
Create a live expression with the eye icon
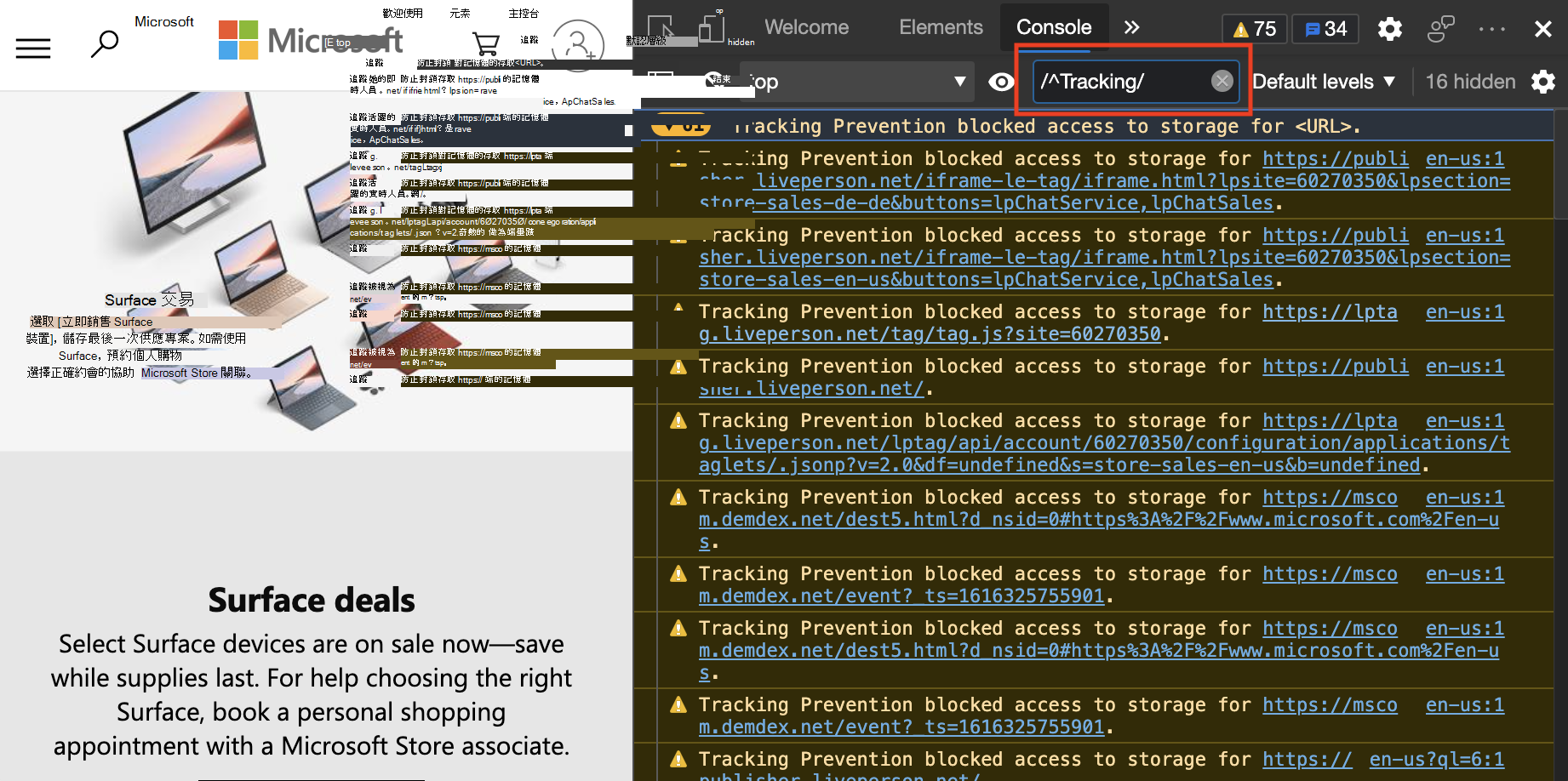[1001, 82]
